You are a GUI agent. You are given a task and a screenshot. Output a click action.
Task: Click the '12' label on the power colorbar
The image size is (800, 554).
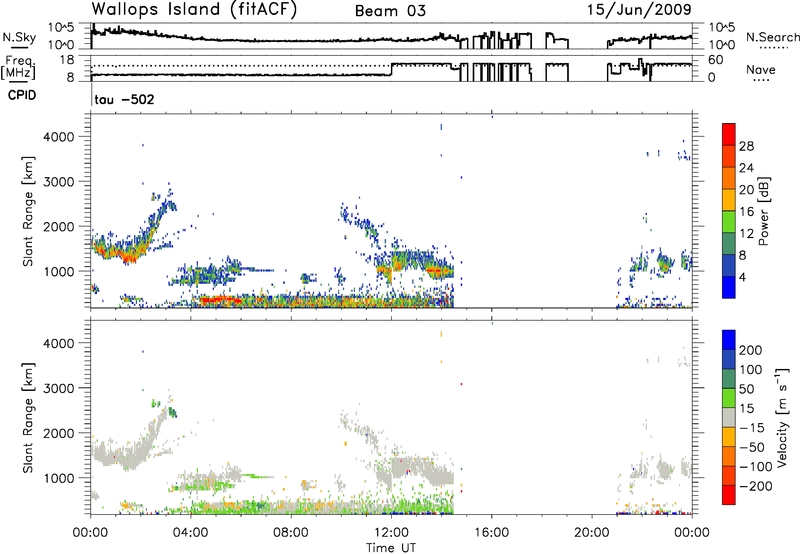(x=746, y=234)
